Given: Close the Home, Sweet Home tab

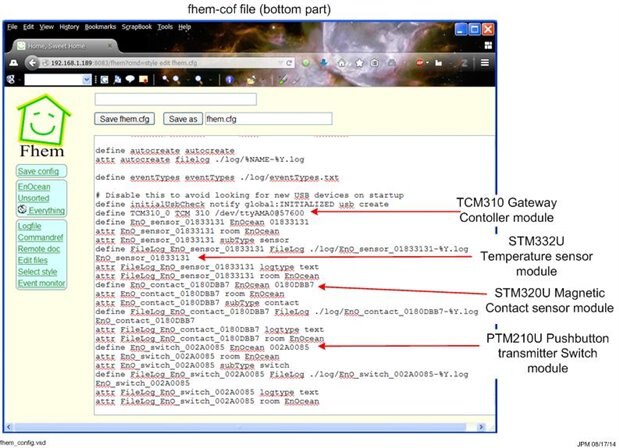Looking at the screenshot, I should 110,46.
